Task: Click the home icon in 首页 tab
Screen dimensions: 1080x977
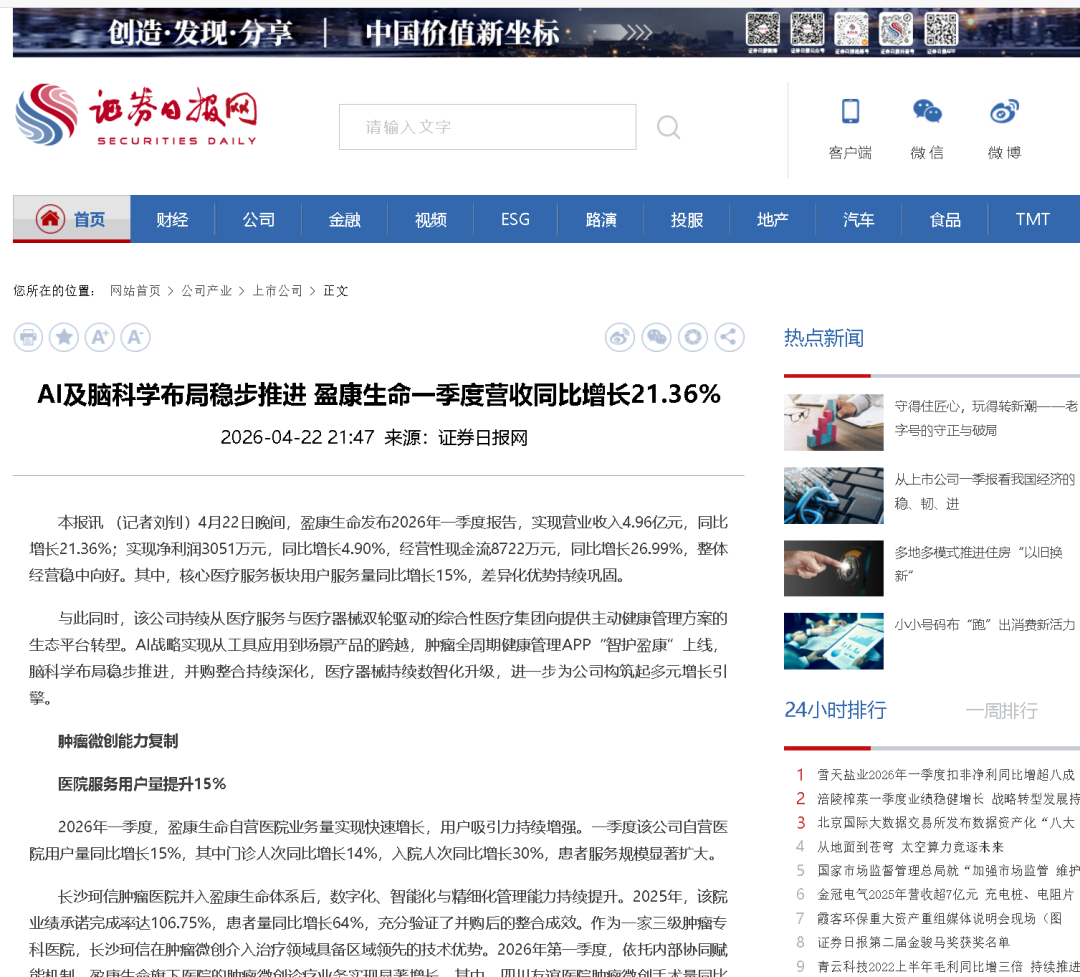Action: [x=50, y=219]
